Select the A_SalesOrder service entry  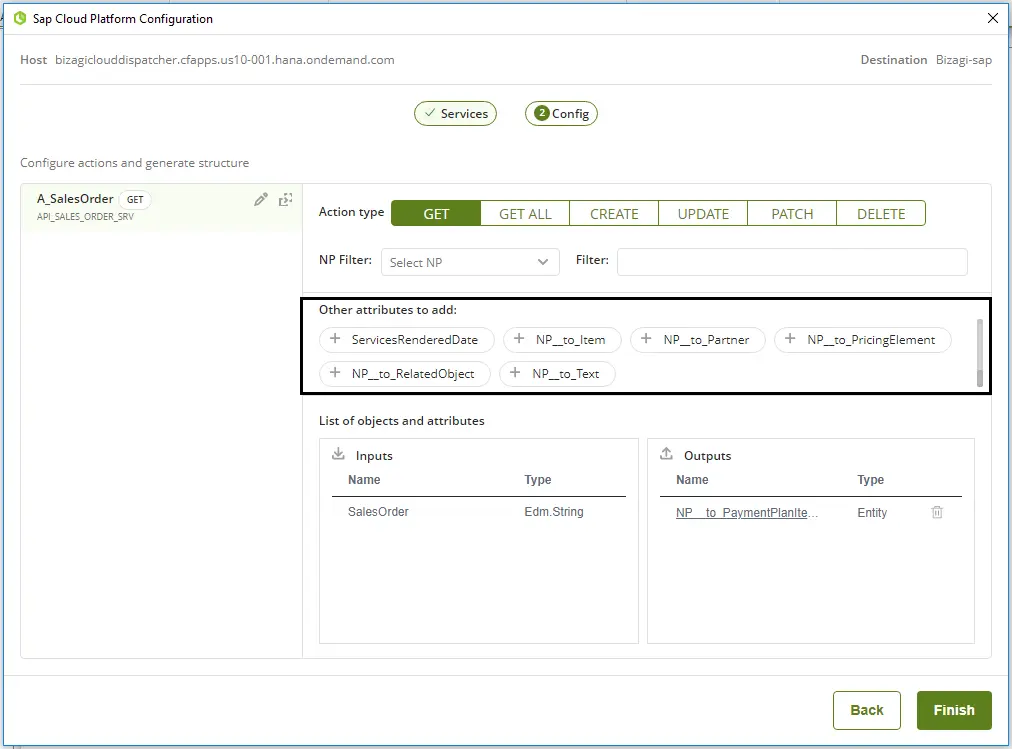pyautogui.click(x=161, y=206)
